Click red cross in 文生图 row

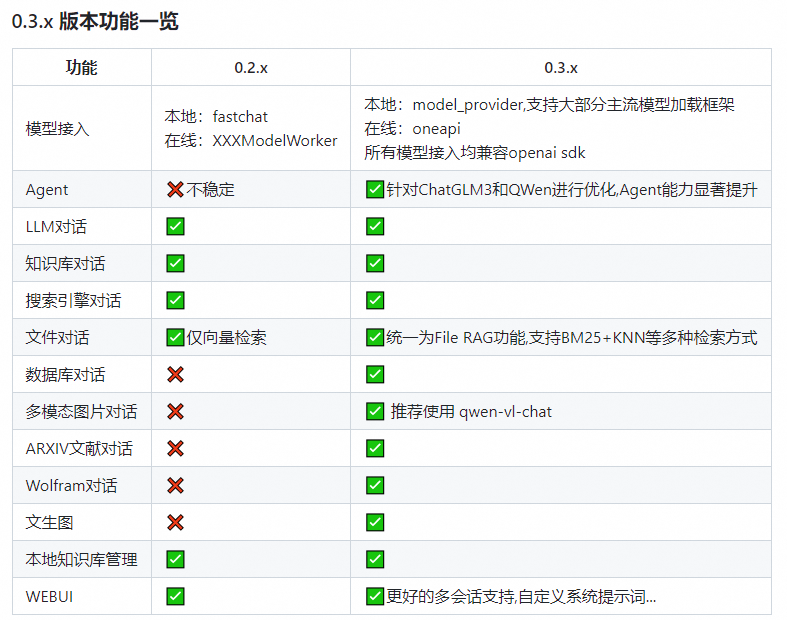[x=175, y=523]
